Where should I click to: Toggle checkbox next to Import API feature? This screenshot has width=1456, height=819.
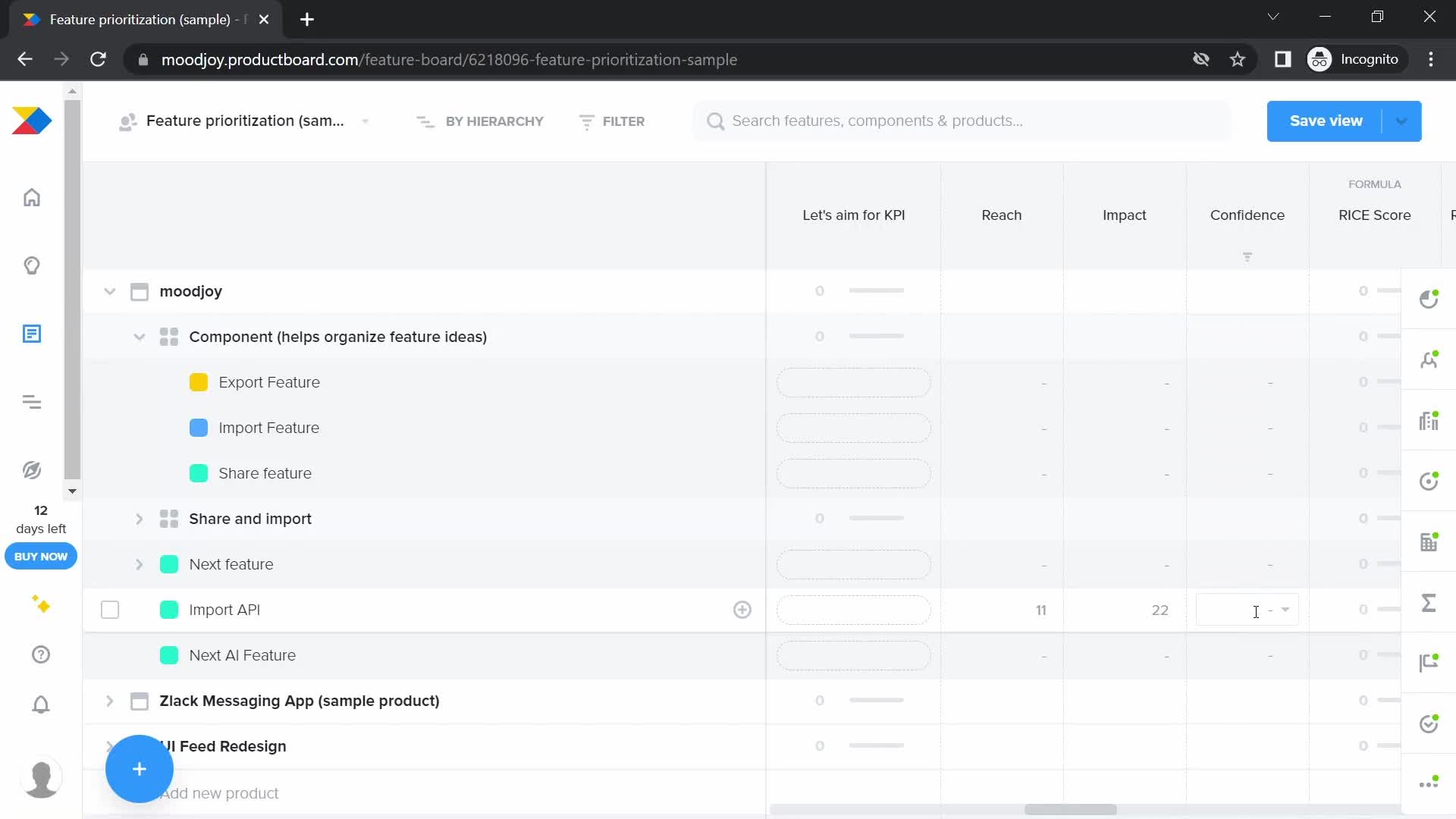[x=109, y=610]
